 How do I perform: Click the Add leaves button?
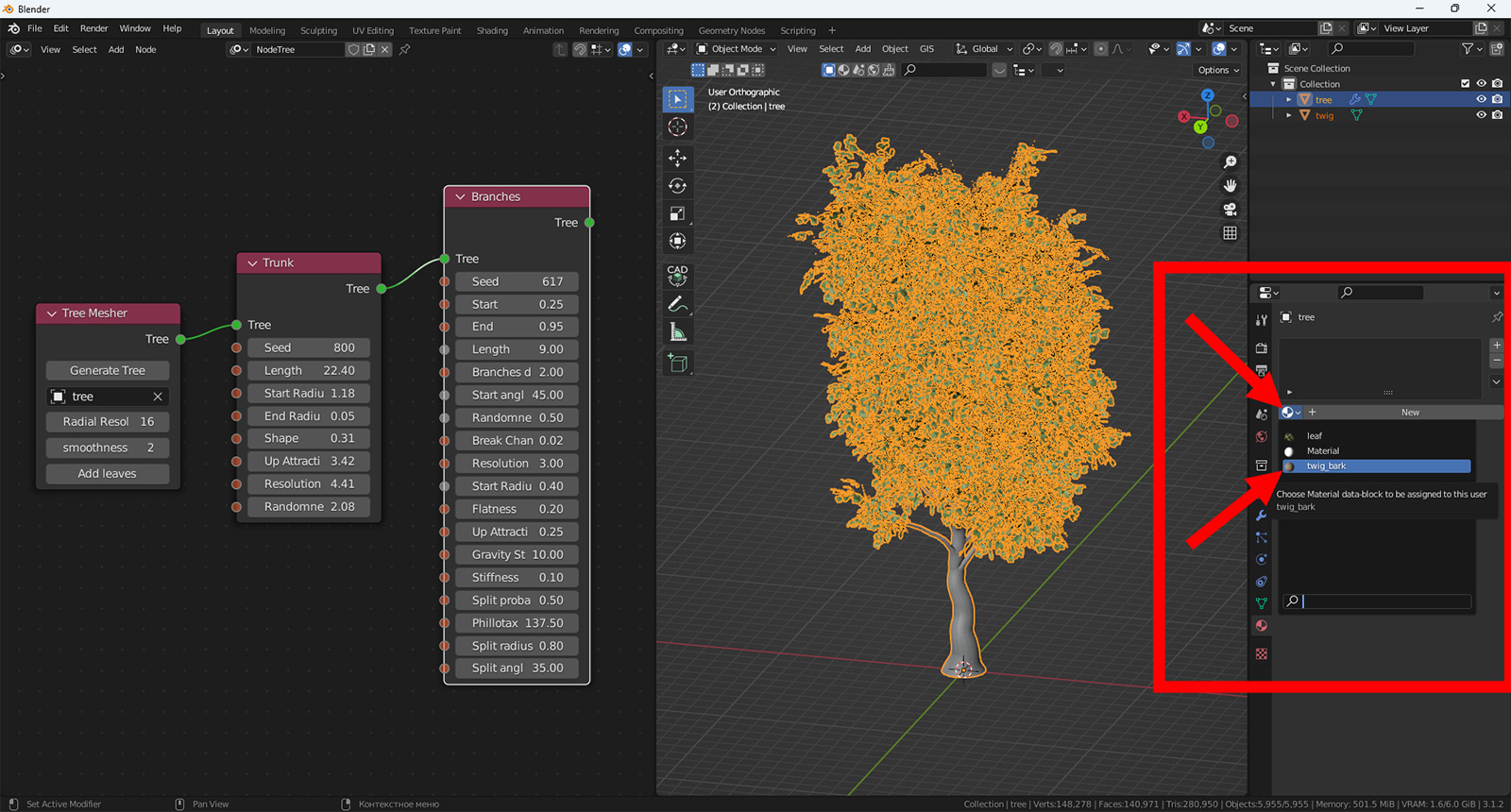pos(108,474)
